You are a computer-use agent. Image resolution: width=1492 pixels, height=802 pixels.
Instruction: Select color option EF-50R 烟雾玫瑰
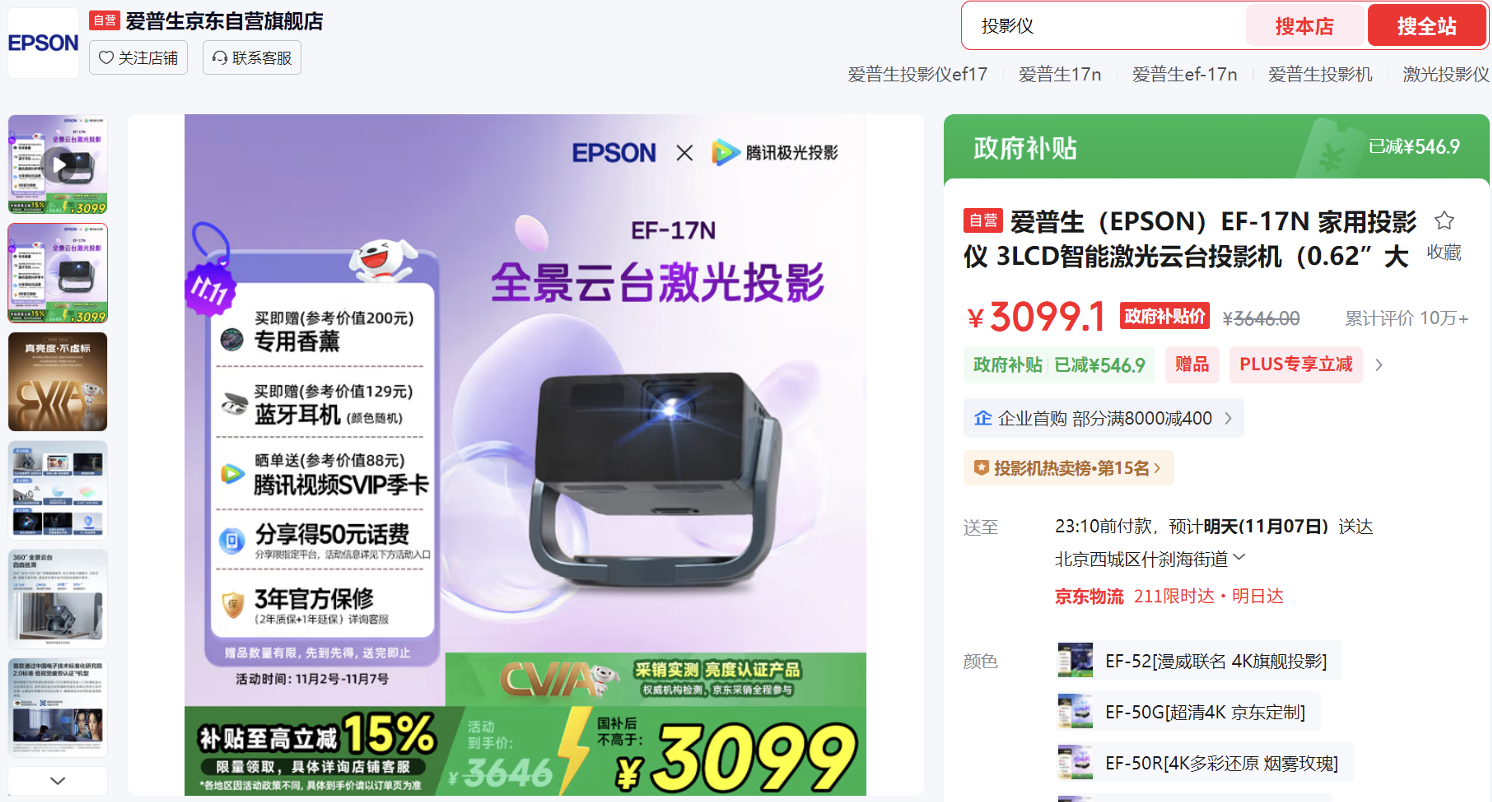pyautogui.click(x=1204, y=762)
